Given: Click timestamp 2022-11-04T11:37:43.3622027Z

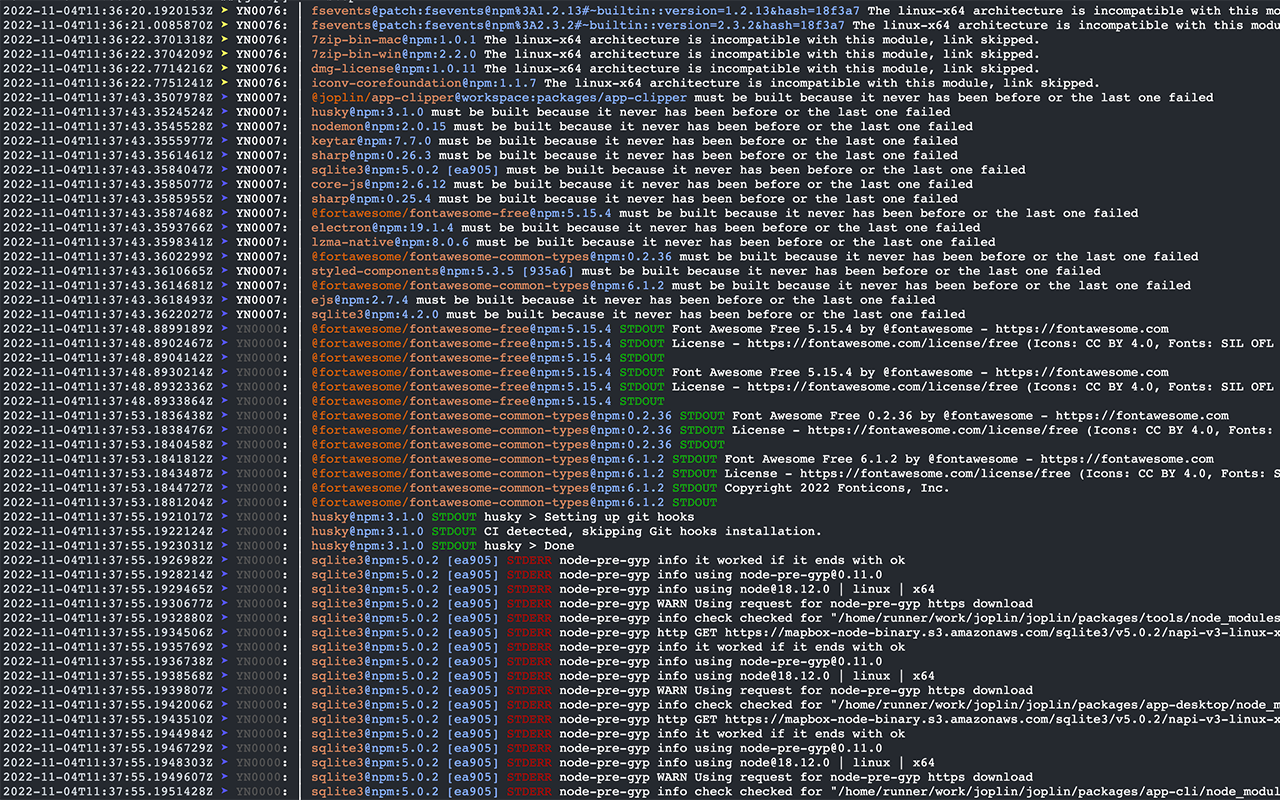Looking at the screenshot, I should point(108,314).
